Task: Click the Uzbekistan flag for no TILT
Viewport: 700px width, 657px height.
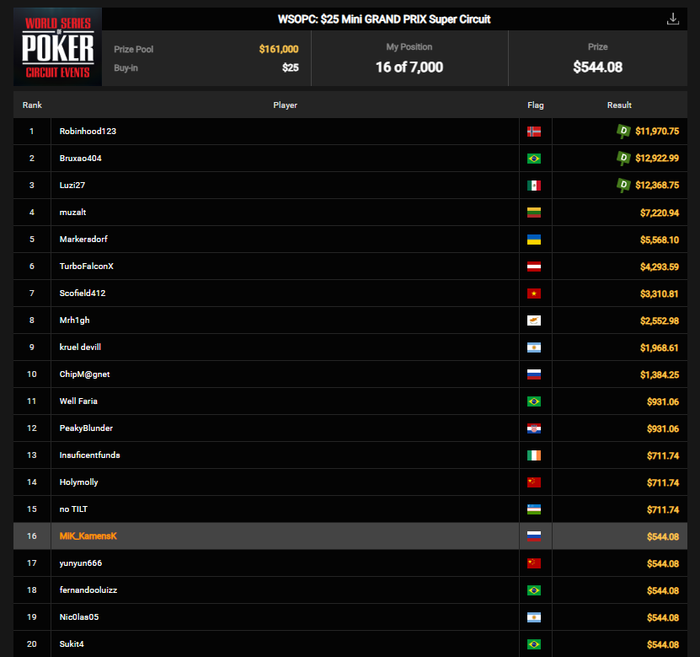Action: point(534,509)
